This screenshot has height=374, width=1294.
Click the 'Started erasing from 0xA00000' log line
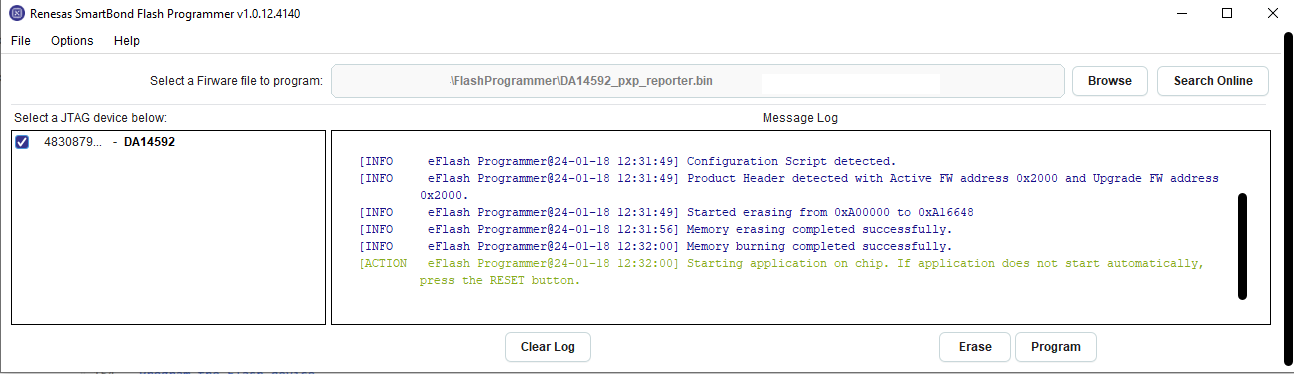tap(666, 212)
